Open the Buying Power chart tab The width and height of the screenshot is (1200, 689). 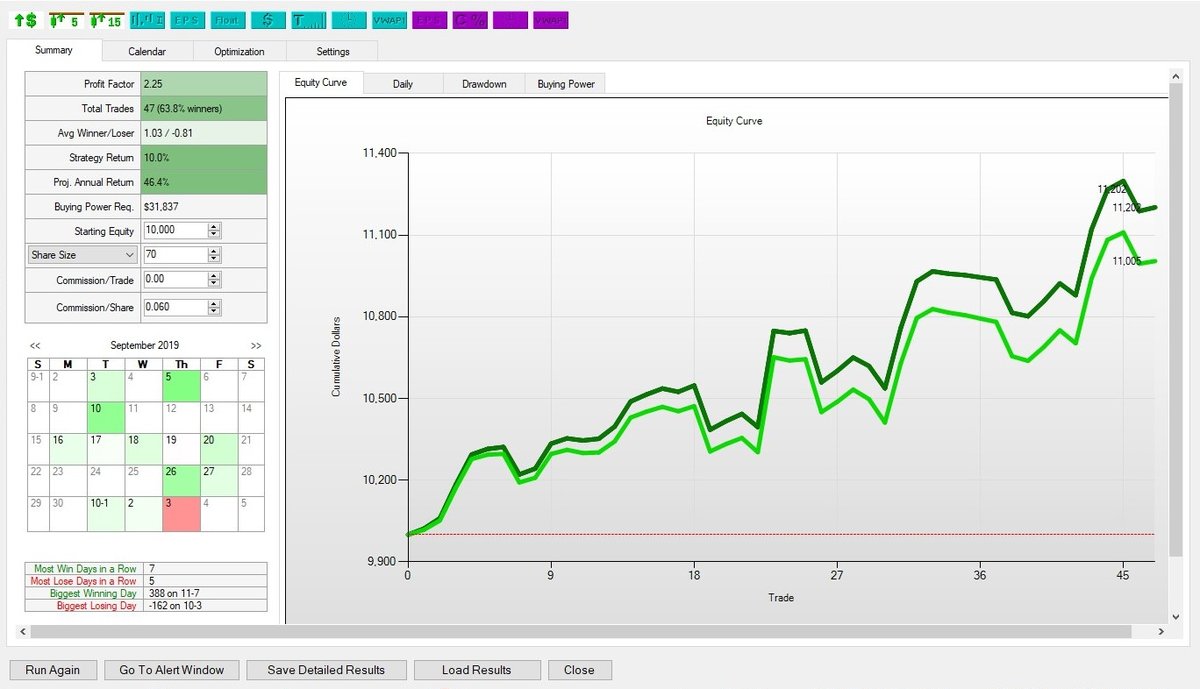[566, 84]
